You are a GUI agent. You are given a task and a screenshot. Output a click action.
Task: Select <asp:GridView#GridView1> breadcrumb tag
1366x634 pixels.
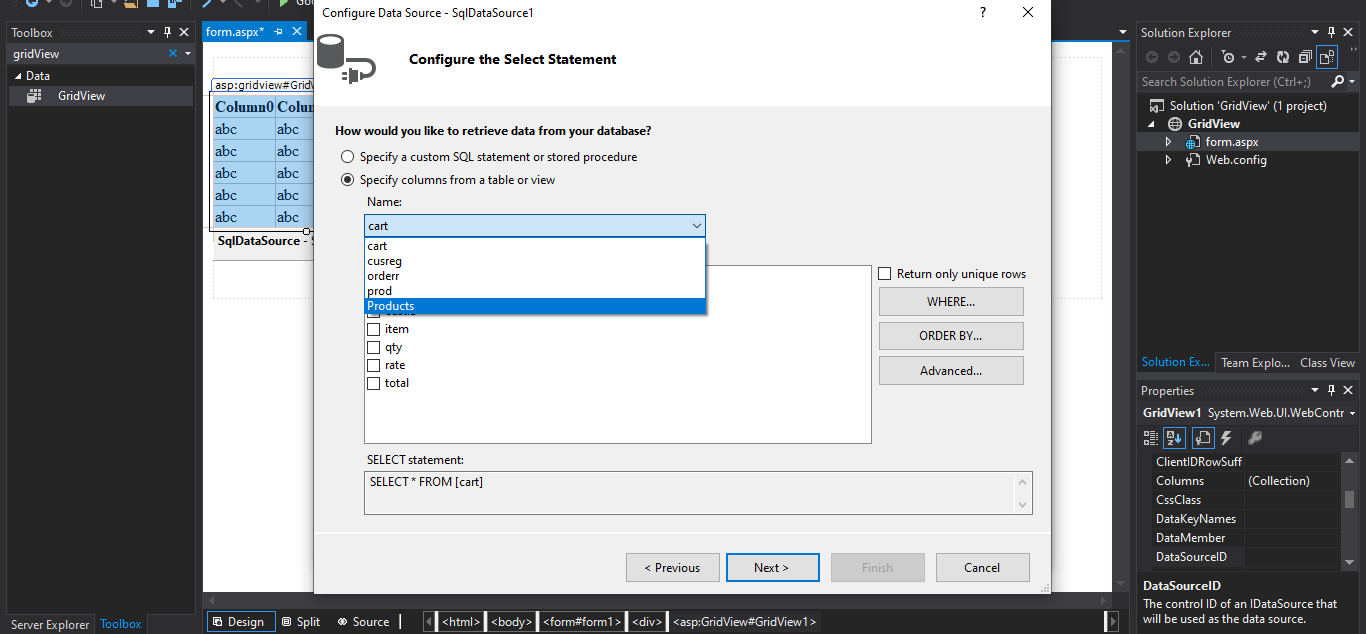tap(745, 622)
